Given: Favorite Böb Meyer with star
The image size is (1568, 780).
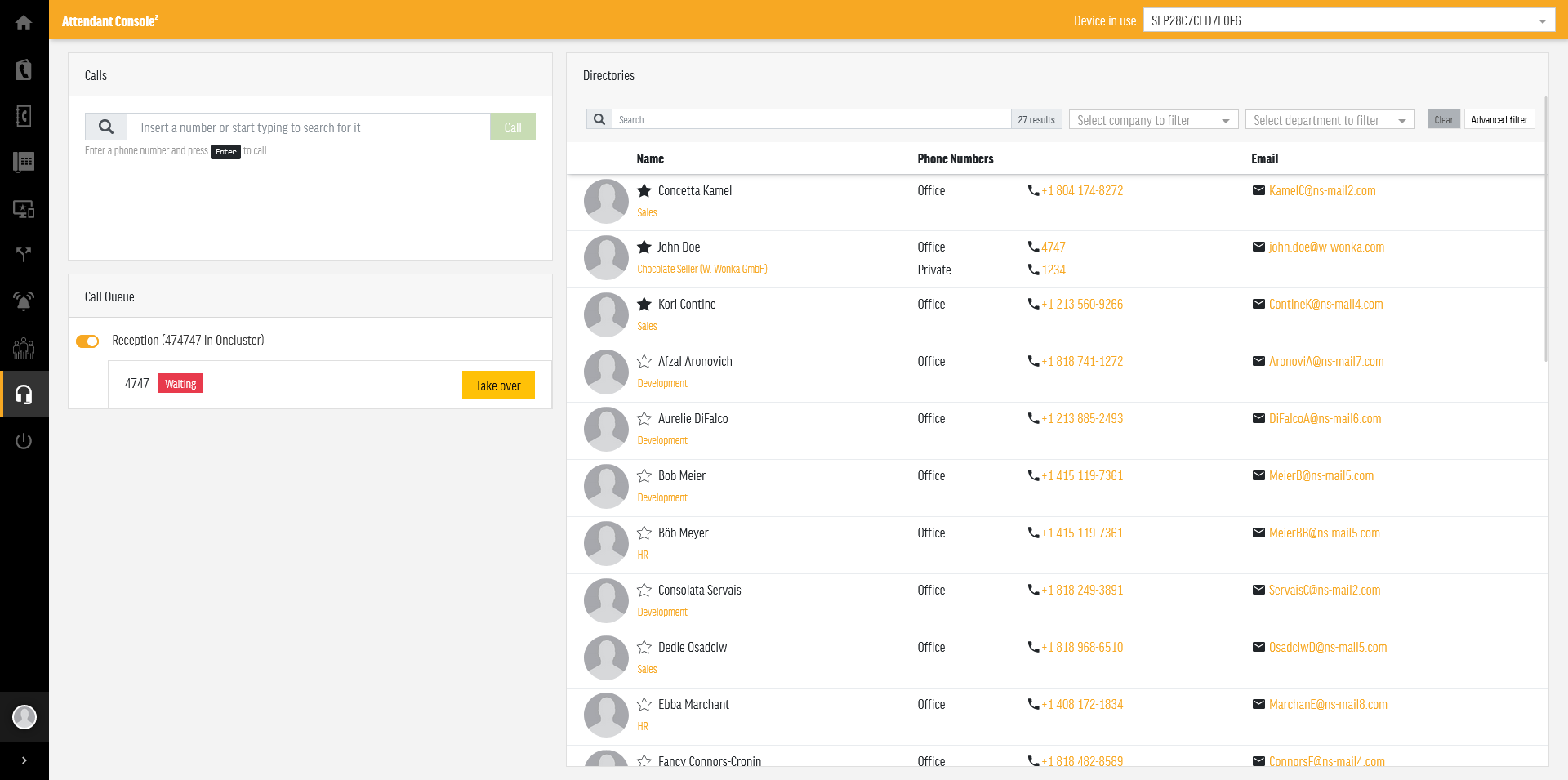Looking at the screenshot, I should click(x=644, y=533).
